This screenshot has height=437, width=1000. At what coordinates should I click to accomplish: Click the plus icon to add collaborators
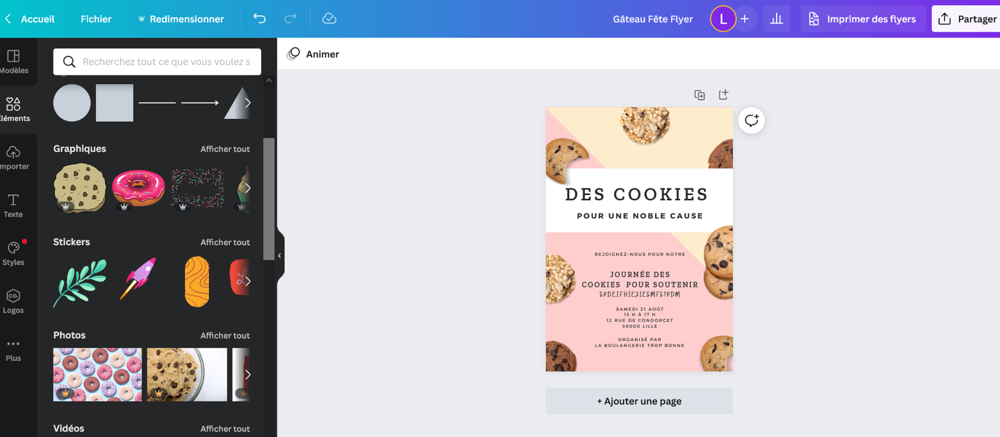click(x=744, y=19)
